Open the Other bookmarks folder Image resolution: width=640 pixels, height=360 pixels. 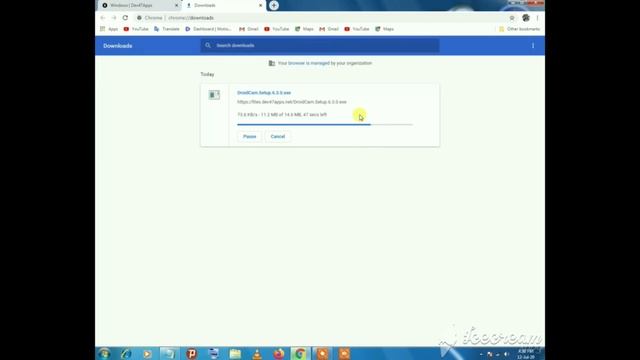[519, 29]
